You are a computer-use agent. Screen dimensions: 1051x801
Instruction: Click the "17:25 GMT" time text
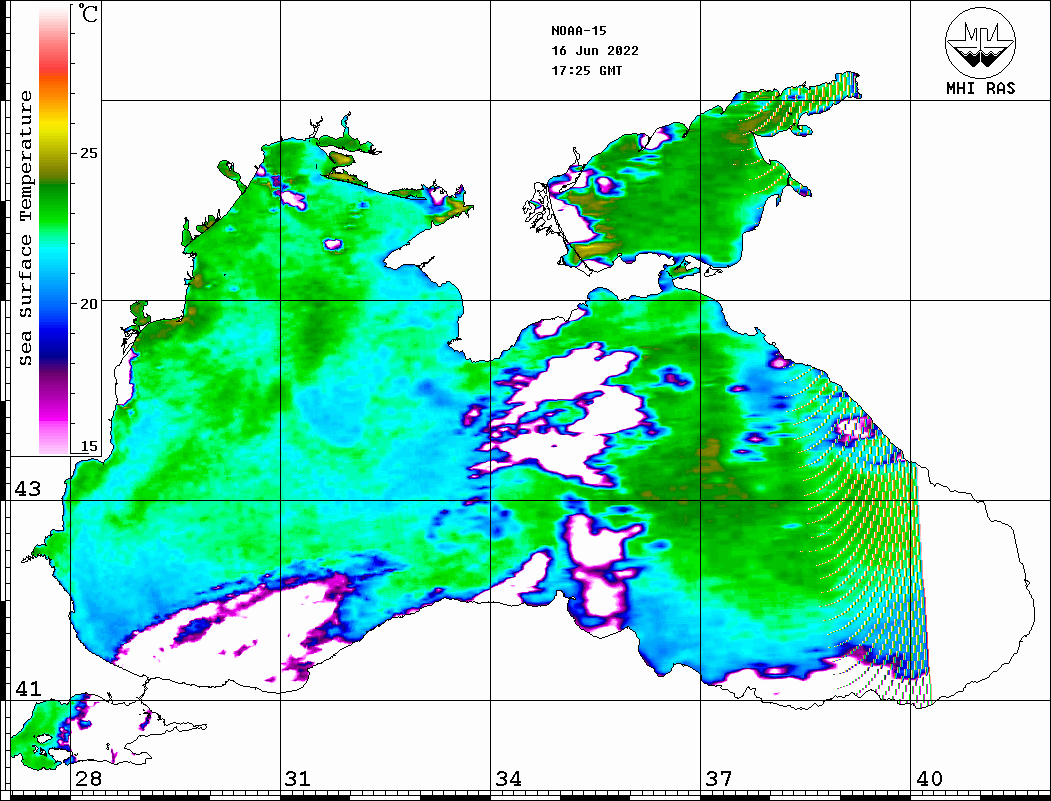coord(586,70)
